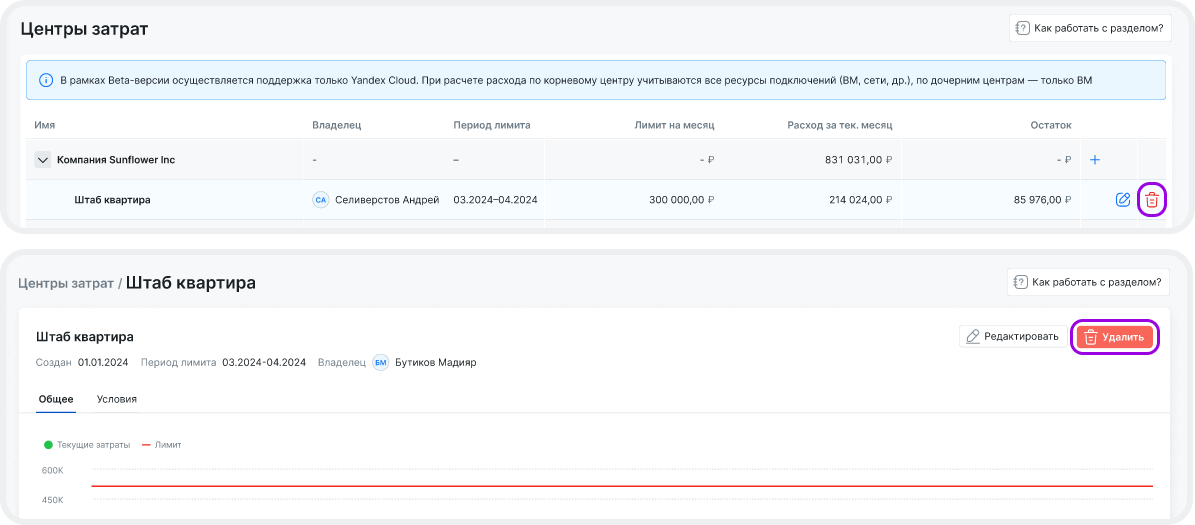Click the Остаток column header

tap(1050, 126)
